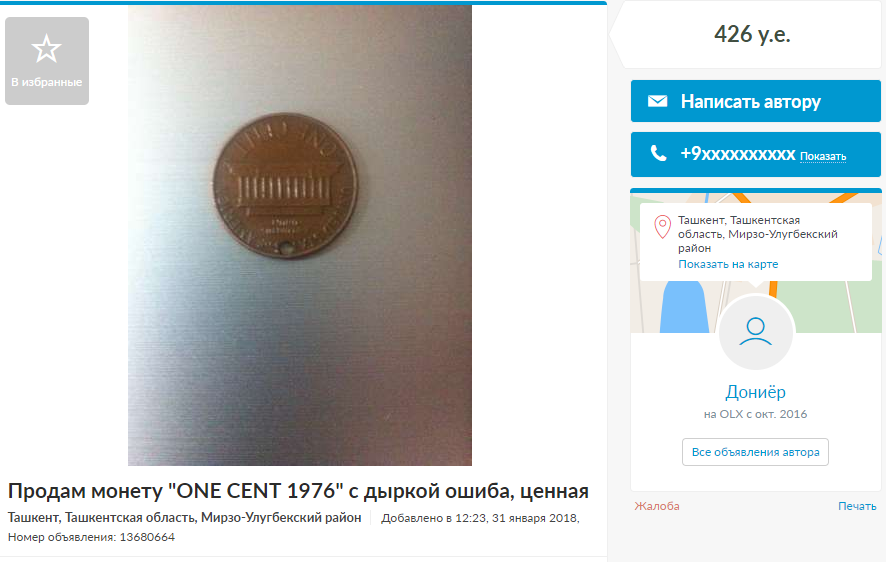Image resolution: width=886 pixels, height=562 pixels.
Task: Click the address text 'Ташкент, Ташкентская область' on map card
Action: (x=758, y=234)
